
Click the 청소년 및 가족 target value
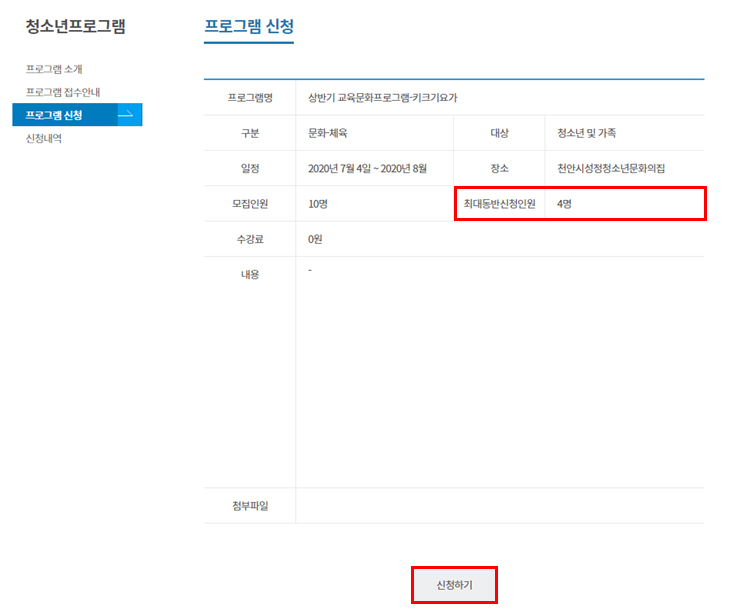pos(587,133)
